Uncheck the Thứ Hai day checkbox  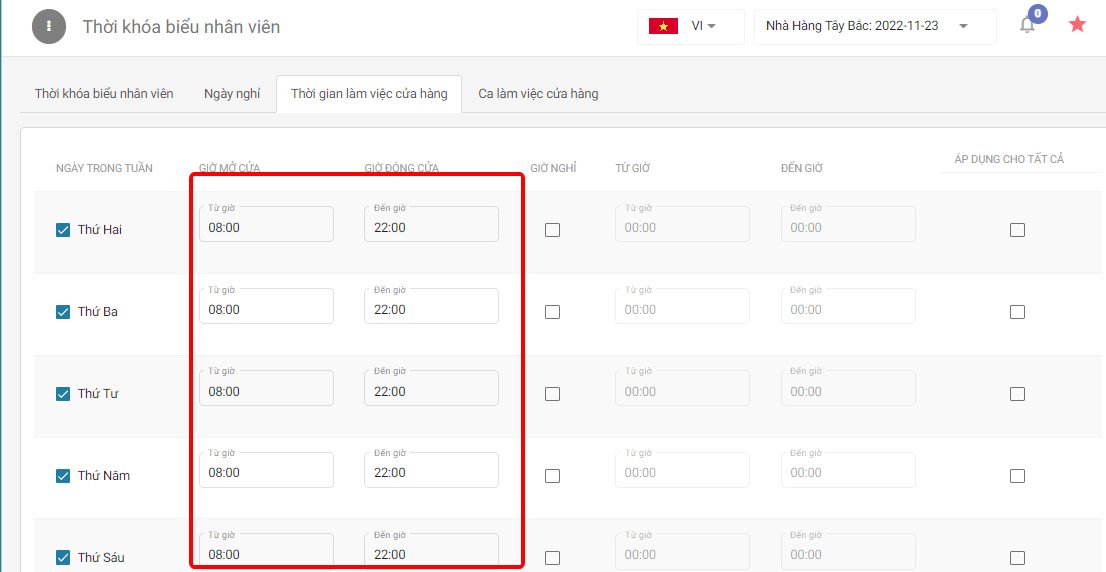[x=63, y=230]
